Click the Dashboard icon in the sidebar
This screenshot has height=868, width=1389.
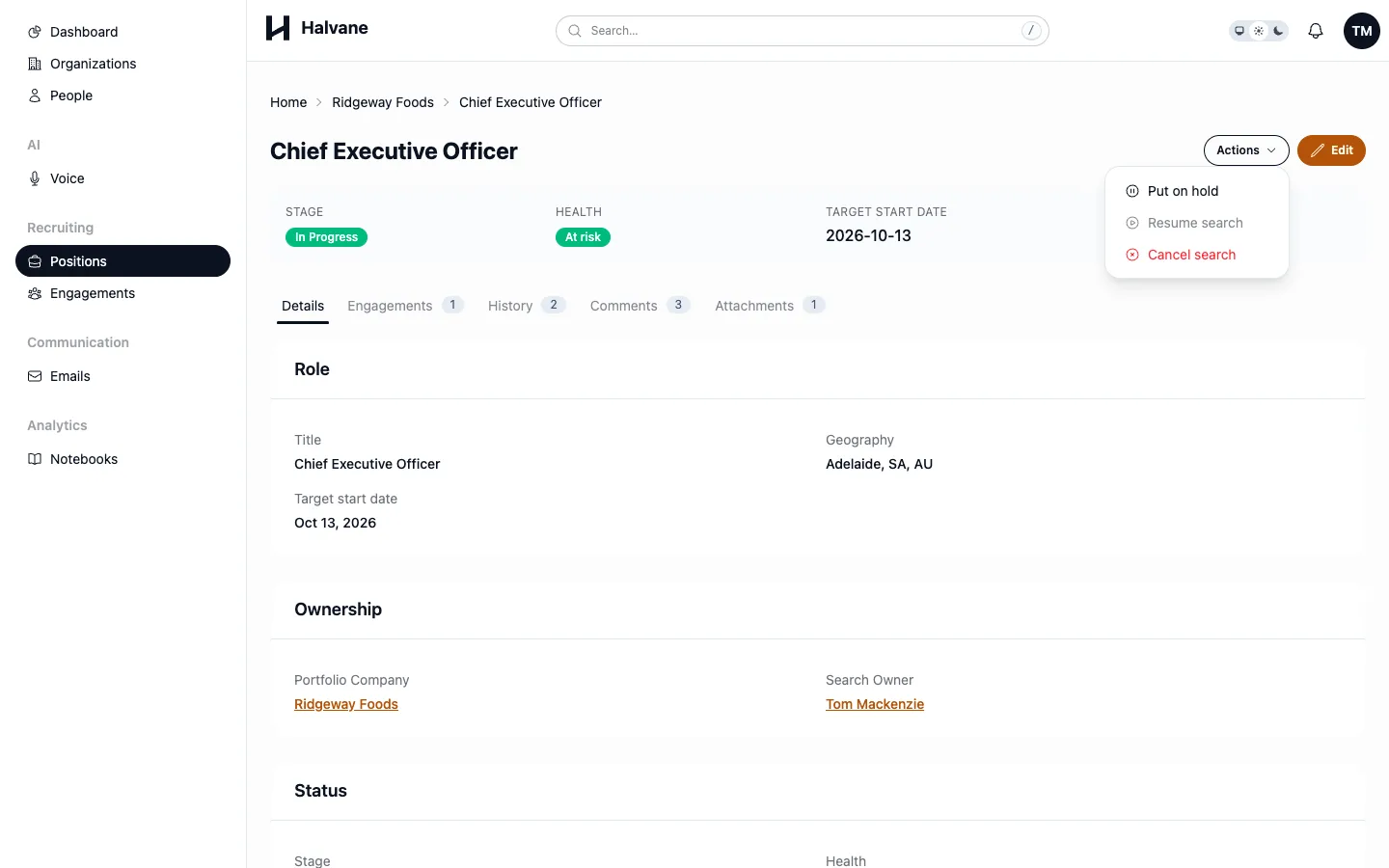pyautogui.click(x=35, y=32)
